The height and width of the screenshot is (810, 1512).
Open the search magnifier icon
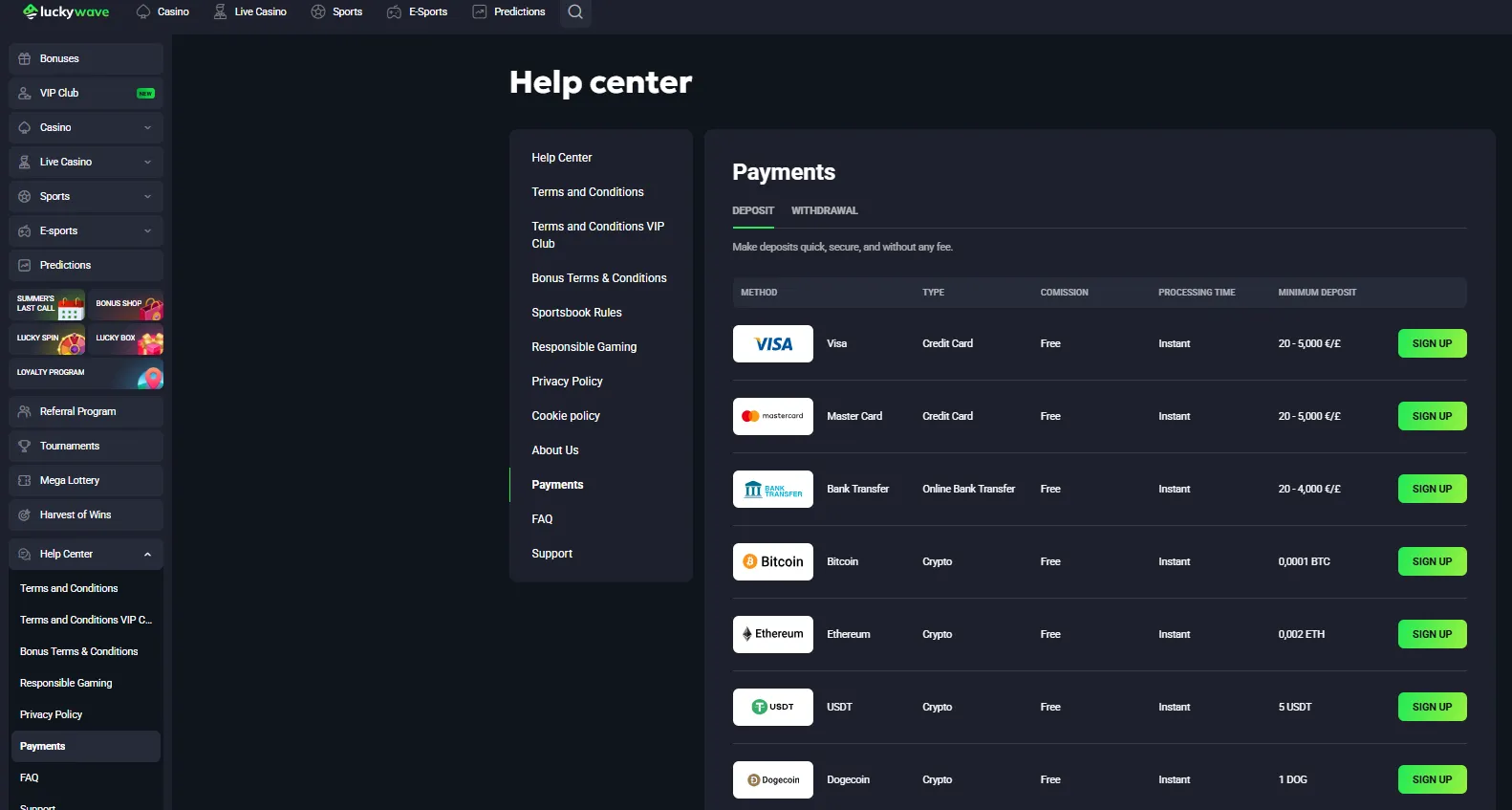pyautogui.click(x=575, y=11)
